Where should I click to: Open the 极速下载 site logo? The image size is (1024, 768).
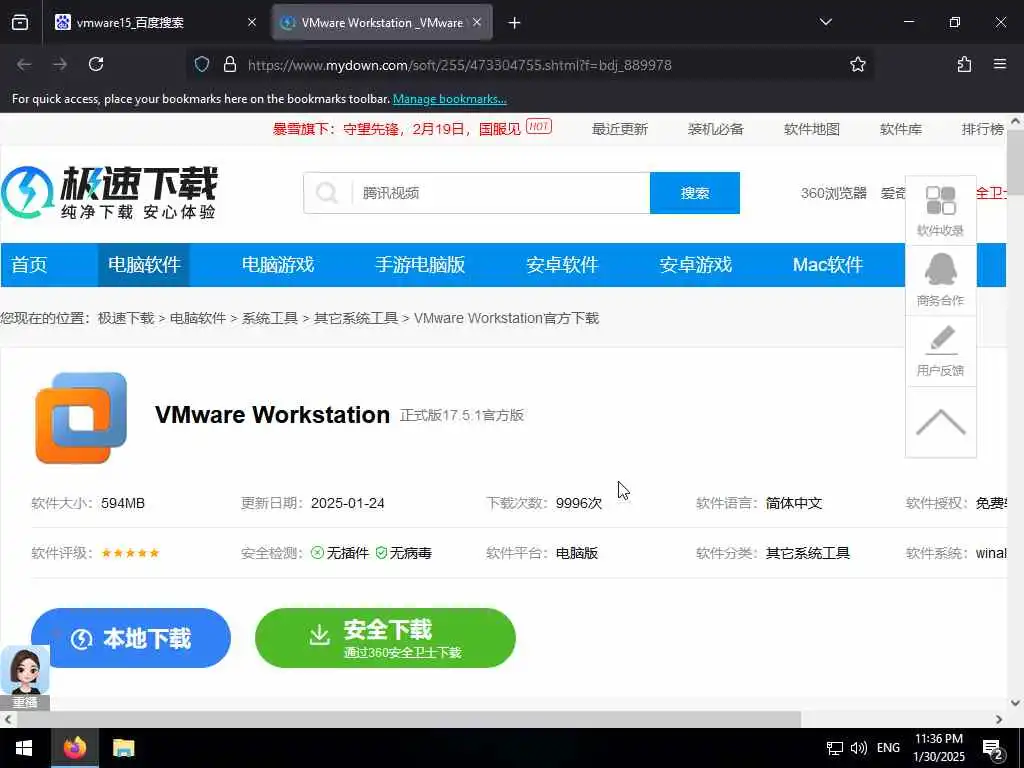109,193
